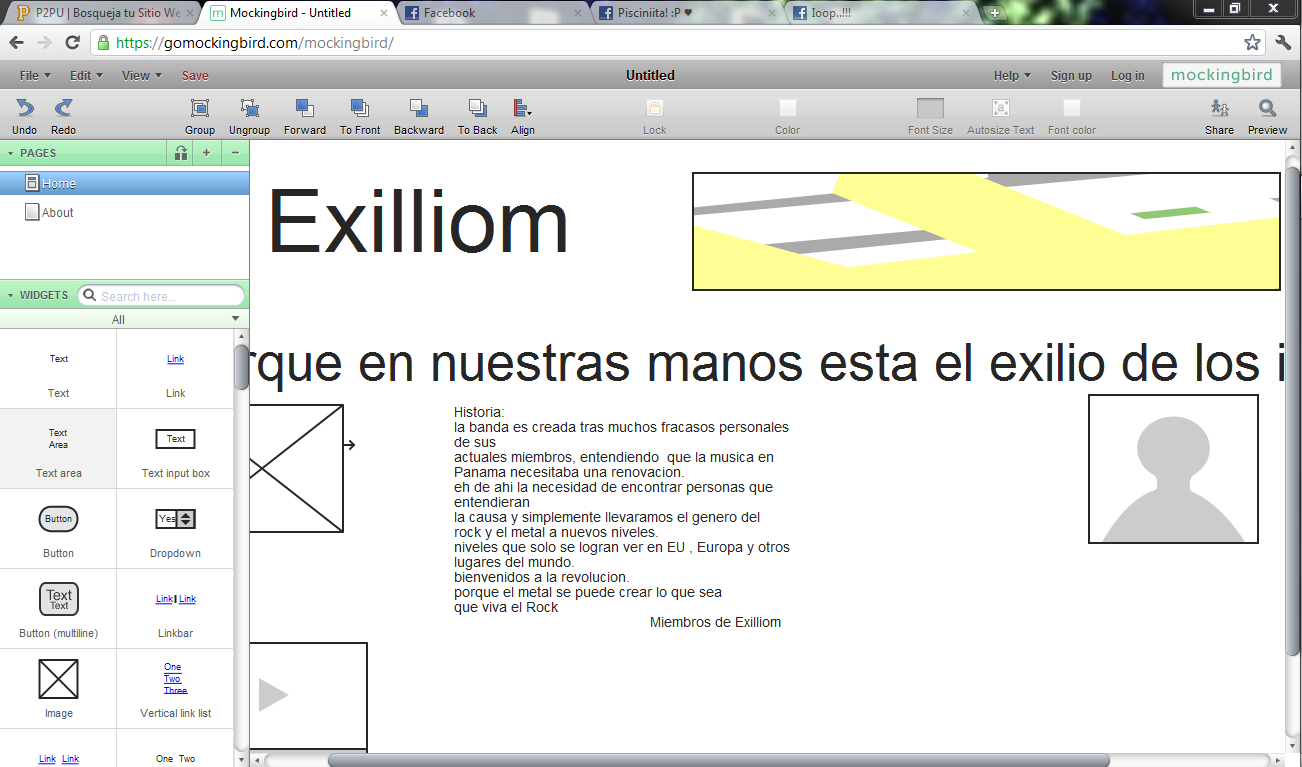Image resolution: width=1302 pixels, height=767 pixels.
Task: Select the About page
Action: [x=124, y=212]
